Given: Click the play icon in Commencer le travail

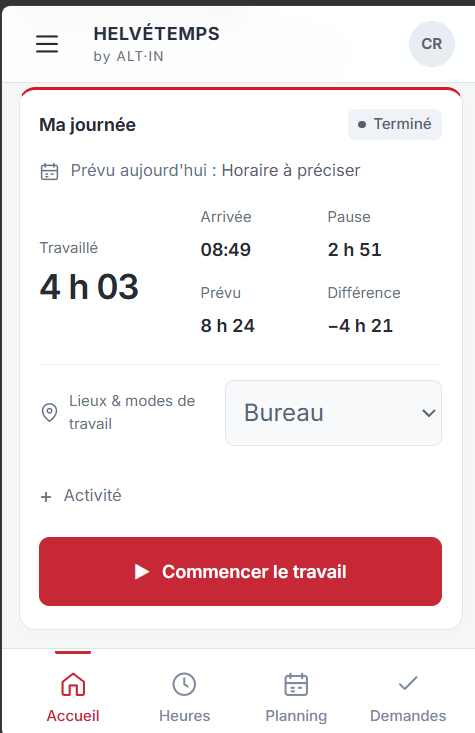Looking at the screenshot, I should [142, 572].
